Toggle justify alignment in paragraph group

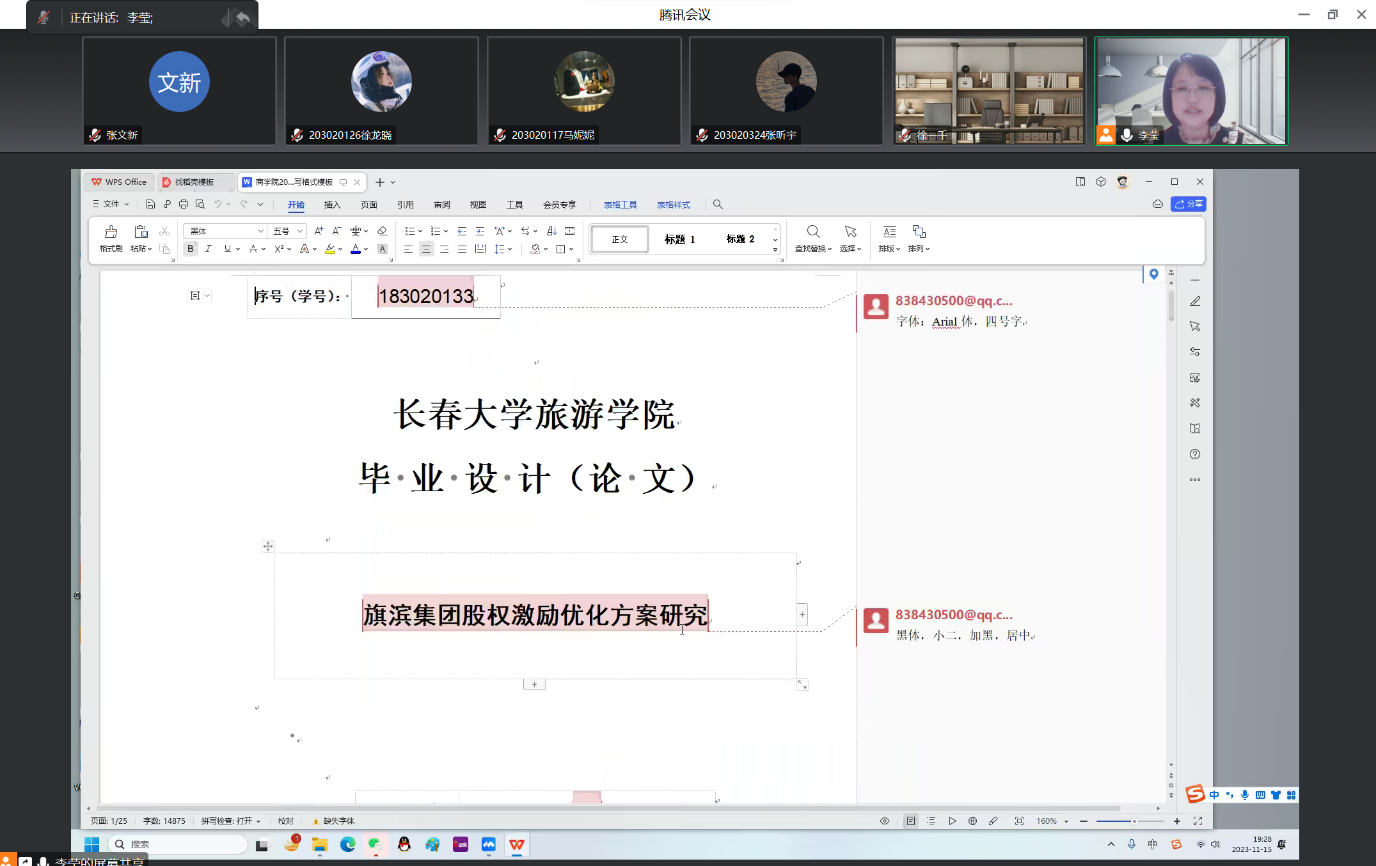(462, 248)
